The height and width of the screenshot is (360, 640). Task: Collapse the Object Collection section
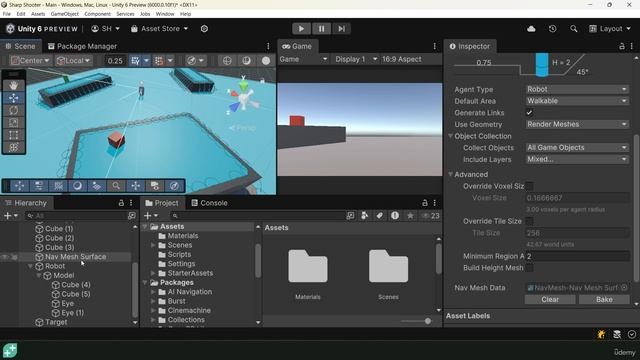451,136
